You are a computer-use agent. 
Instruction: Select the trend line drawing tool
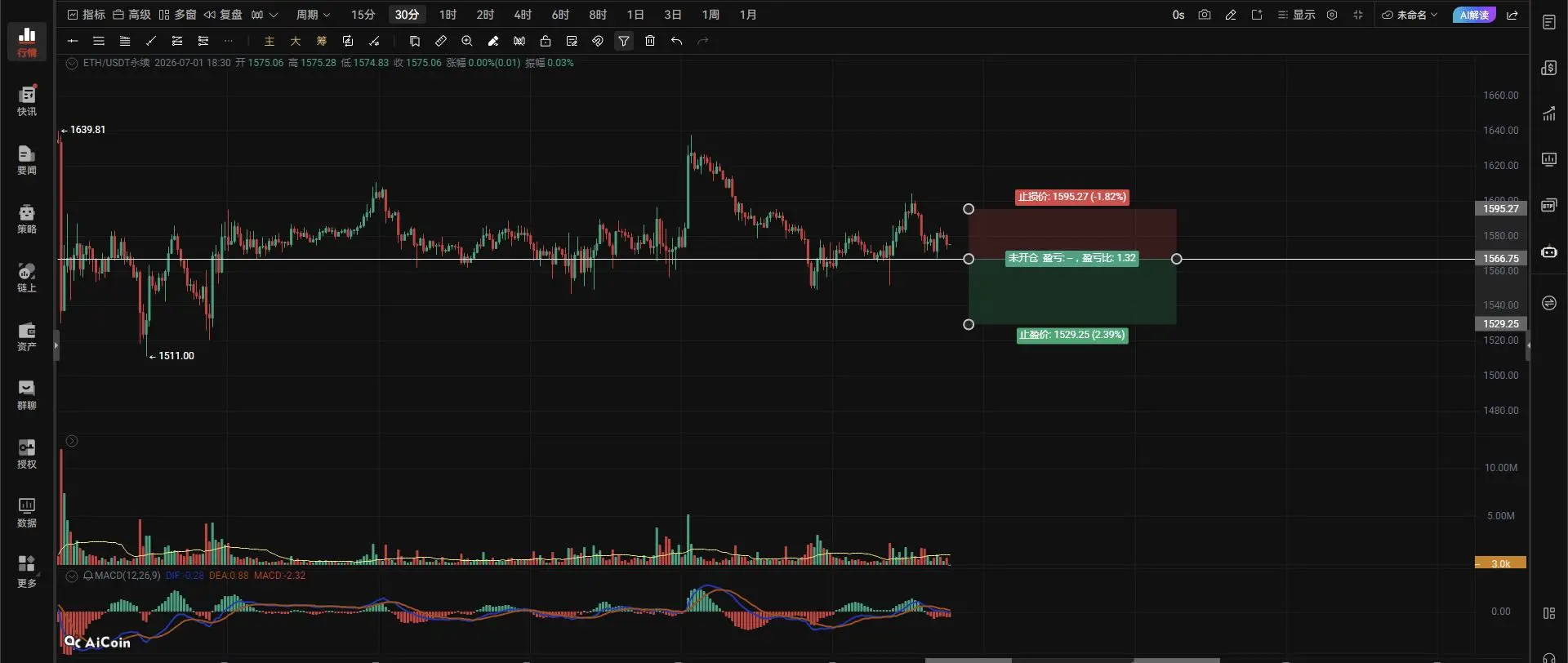click(151, 41)
